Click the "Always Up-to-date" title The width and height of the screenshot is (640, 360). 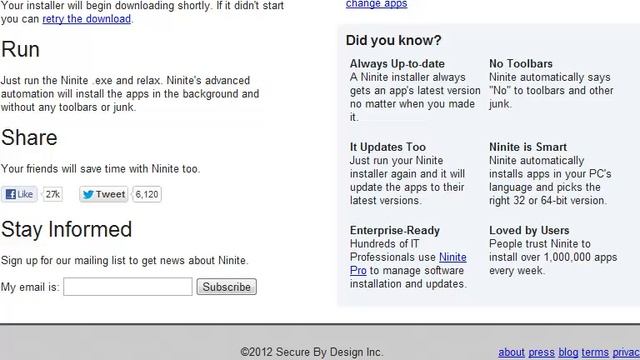click(x=397, y=64)
